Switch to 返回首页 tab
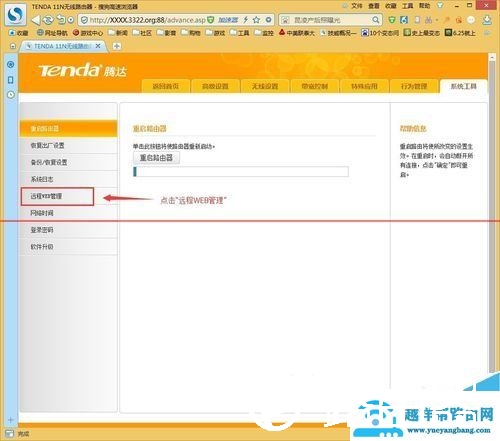The height and width of the screenshot is (441, 500). (x=166, y=86)
